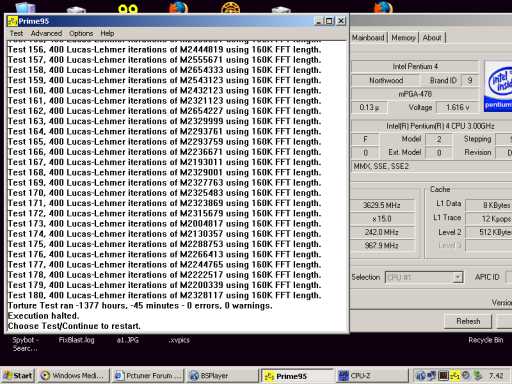Expand the CPU Selection dropdown
The height and width of the screenshot is (384, 512).
click(458, 277)
